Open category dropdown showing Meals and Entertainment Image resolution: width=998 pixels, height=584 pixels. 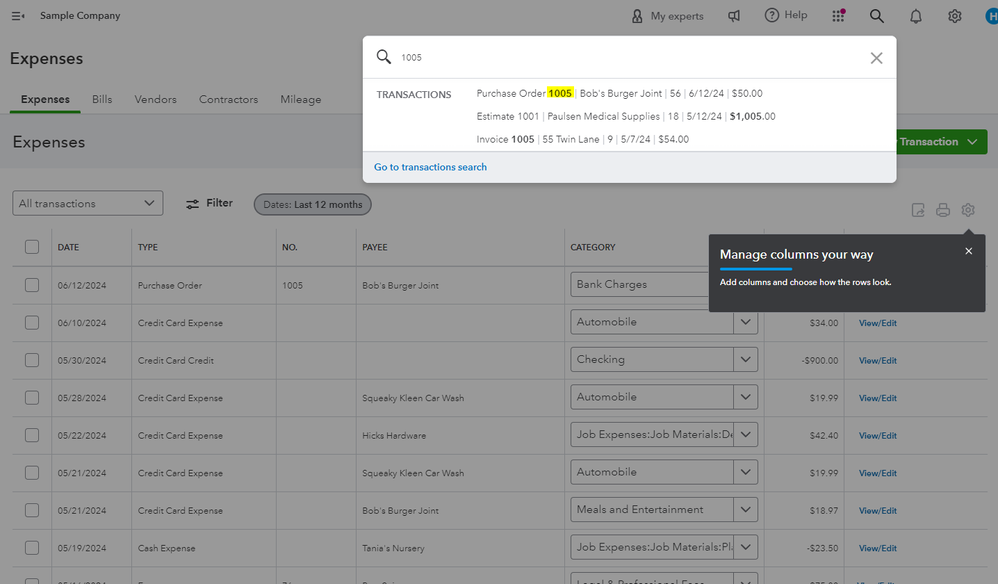[745, 510]
